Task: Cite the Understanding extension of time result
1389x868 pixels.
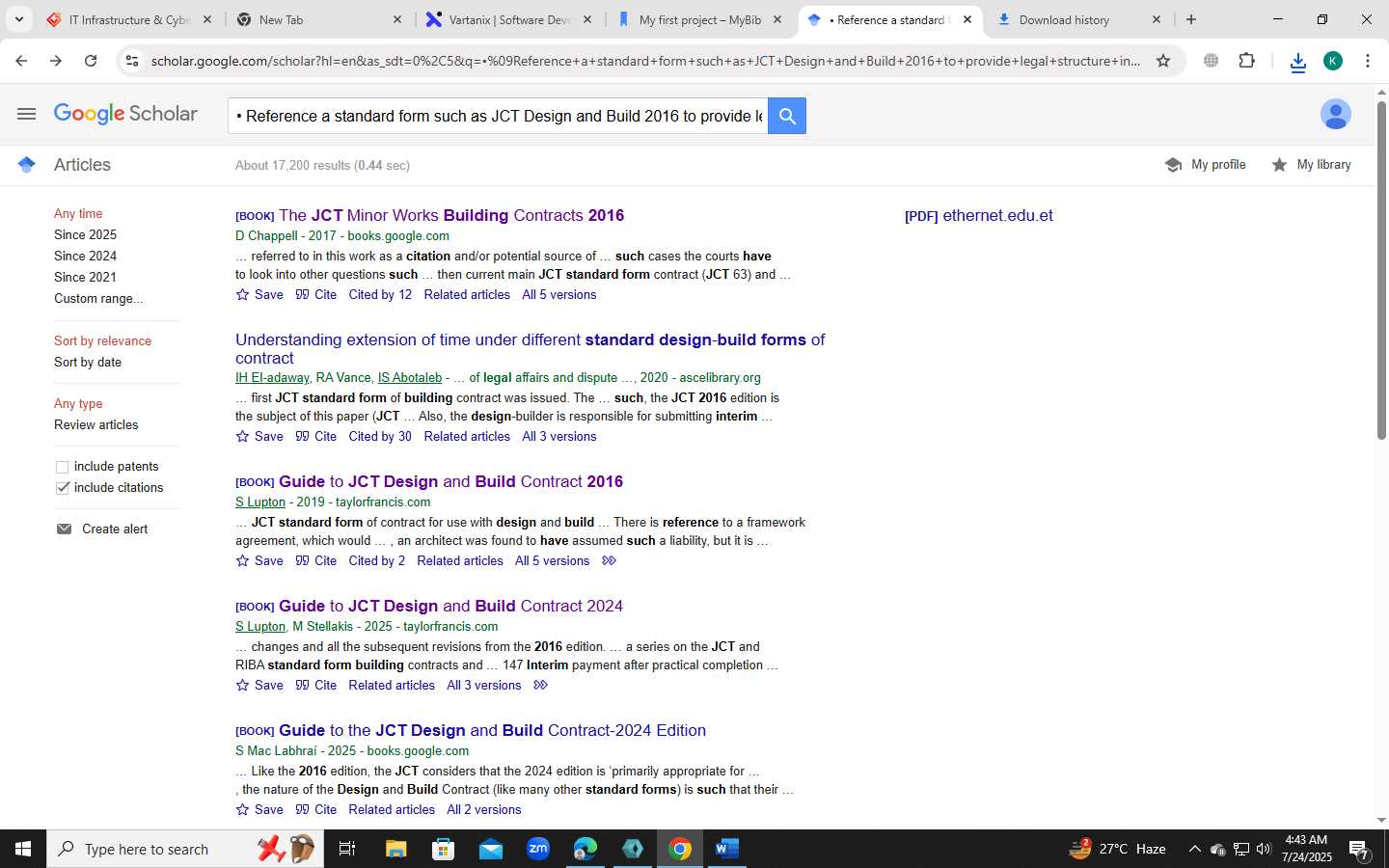Action: [x=316, y=436]
